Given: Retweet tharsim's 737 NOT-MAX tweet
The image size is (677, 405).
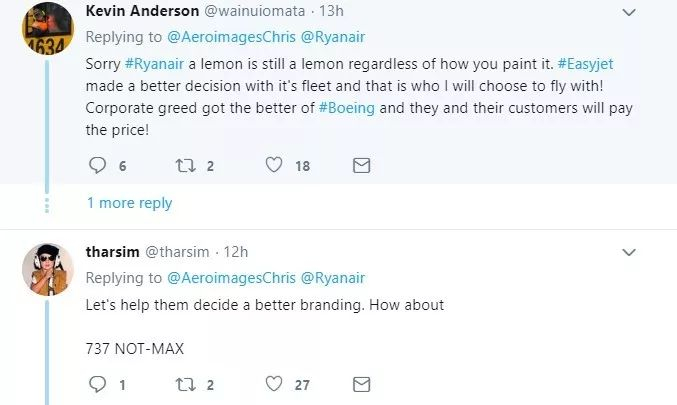Looking at the screenshot, I should (186, 385).
